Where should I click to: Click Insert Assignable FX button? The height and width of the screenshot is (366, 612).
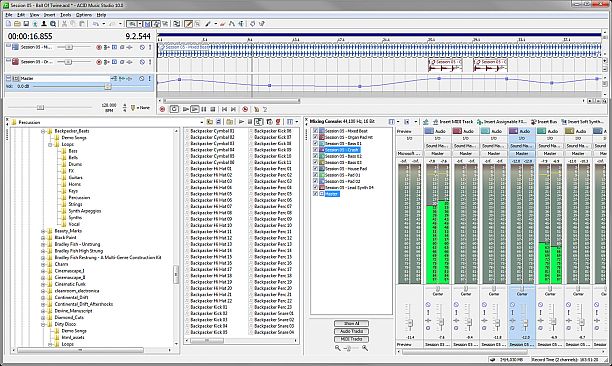pyautogui.click(x=502, y=122)
